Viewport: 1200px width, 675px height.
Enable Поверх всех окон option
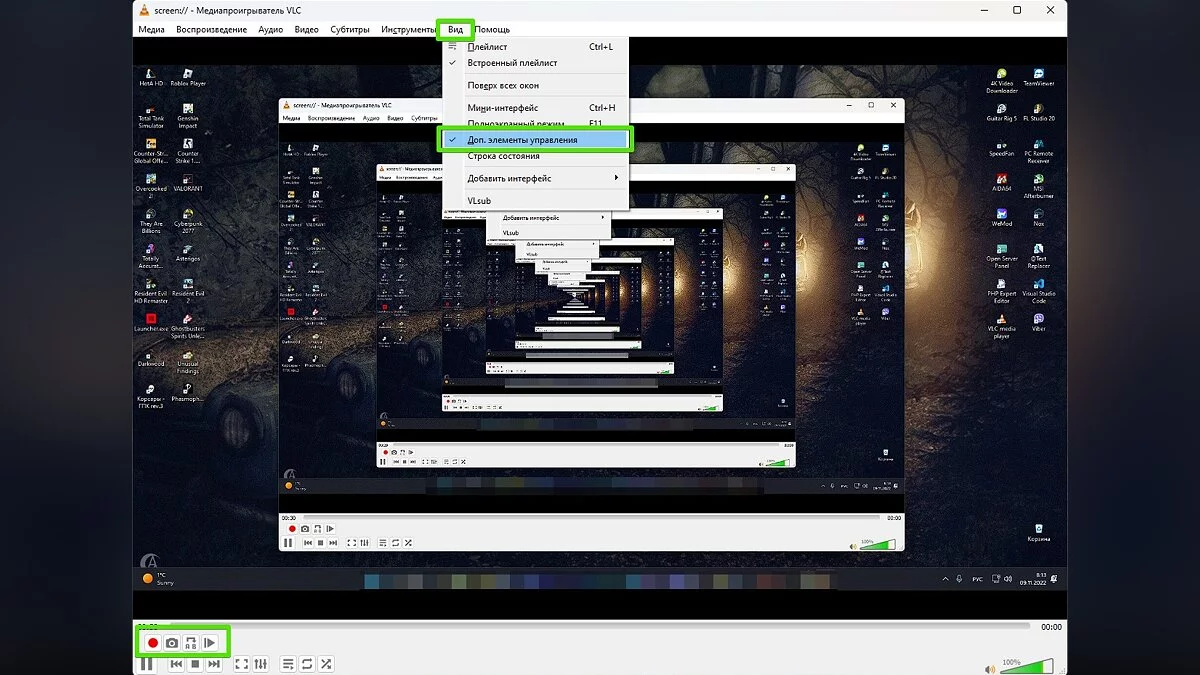point(535,86)
